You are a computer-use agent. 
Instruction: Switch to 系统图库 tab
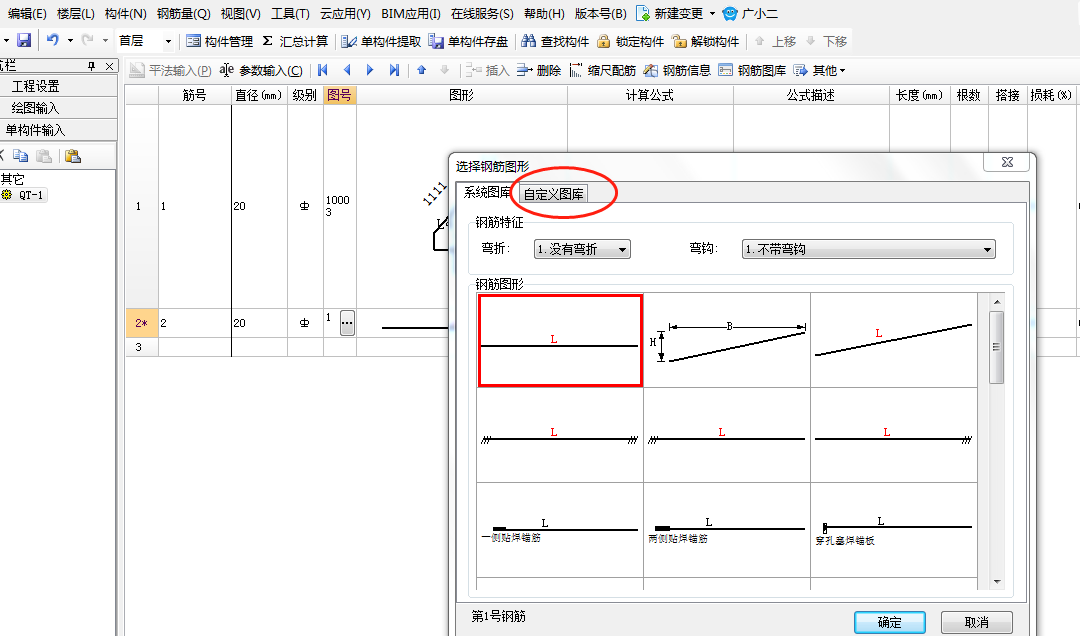pyautogui.click(x=487, y=192)
